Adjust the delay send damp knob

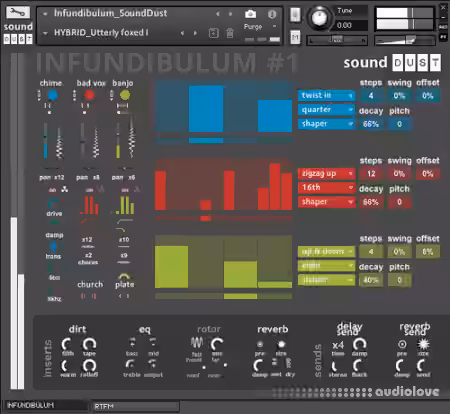[359, 344]
